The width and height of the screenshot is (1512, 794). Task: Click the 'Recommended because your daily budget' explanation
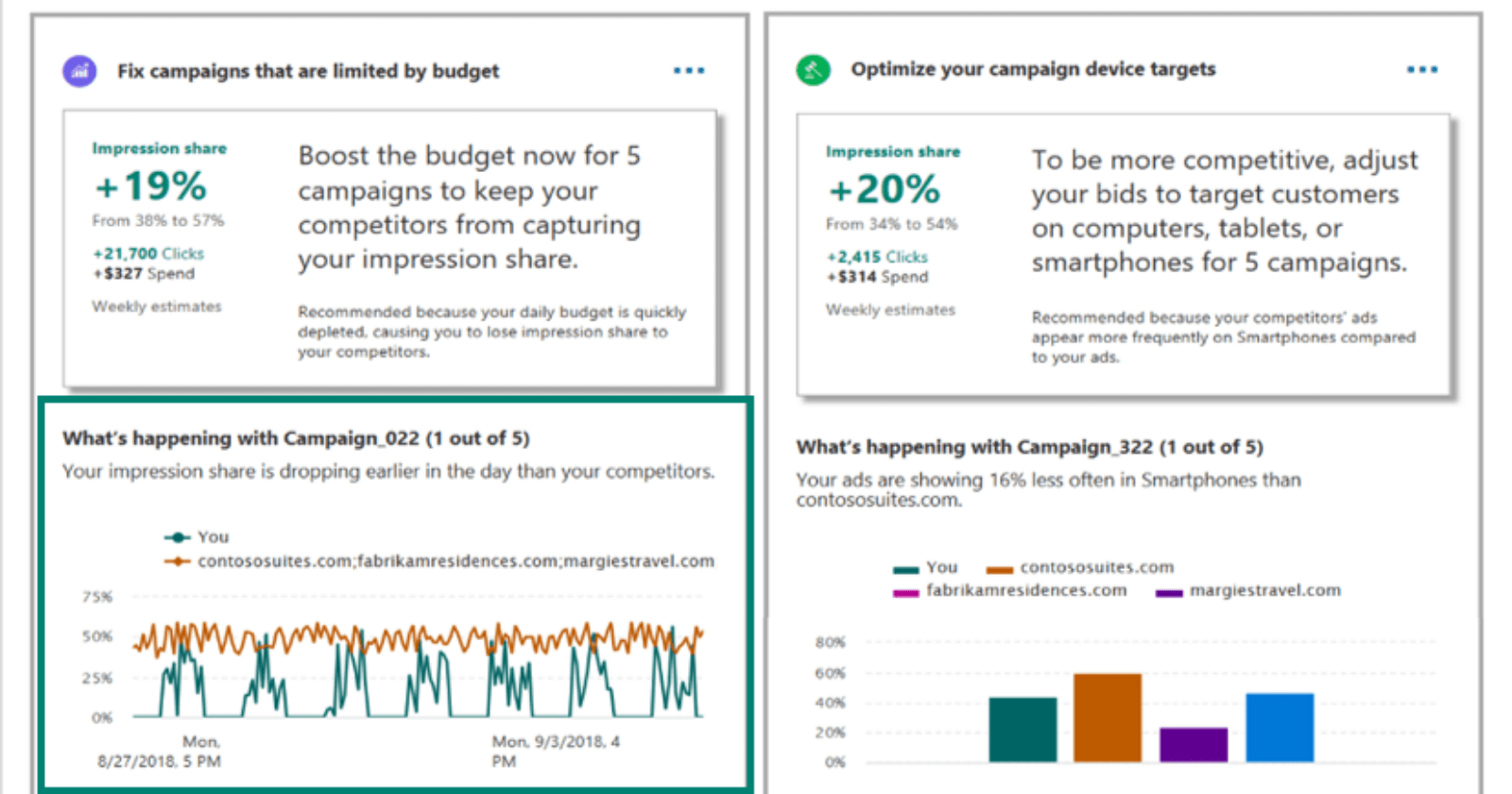(492, 332)
